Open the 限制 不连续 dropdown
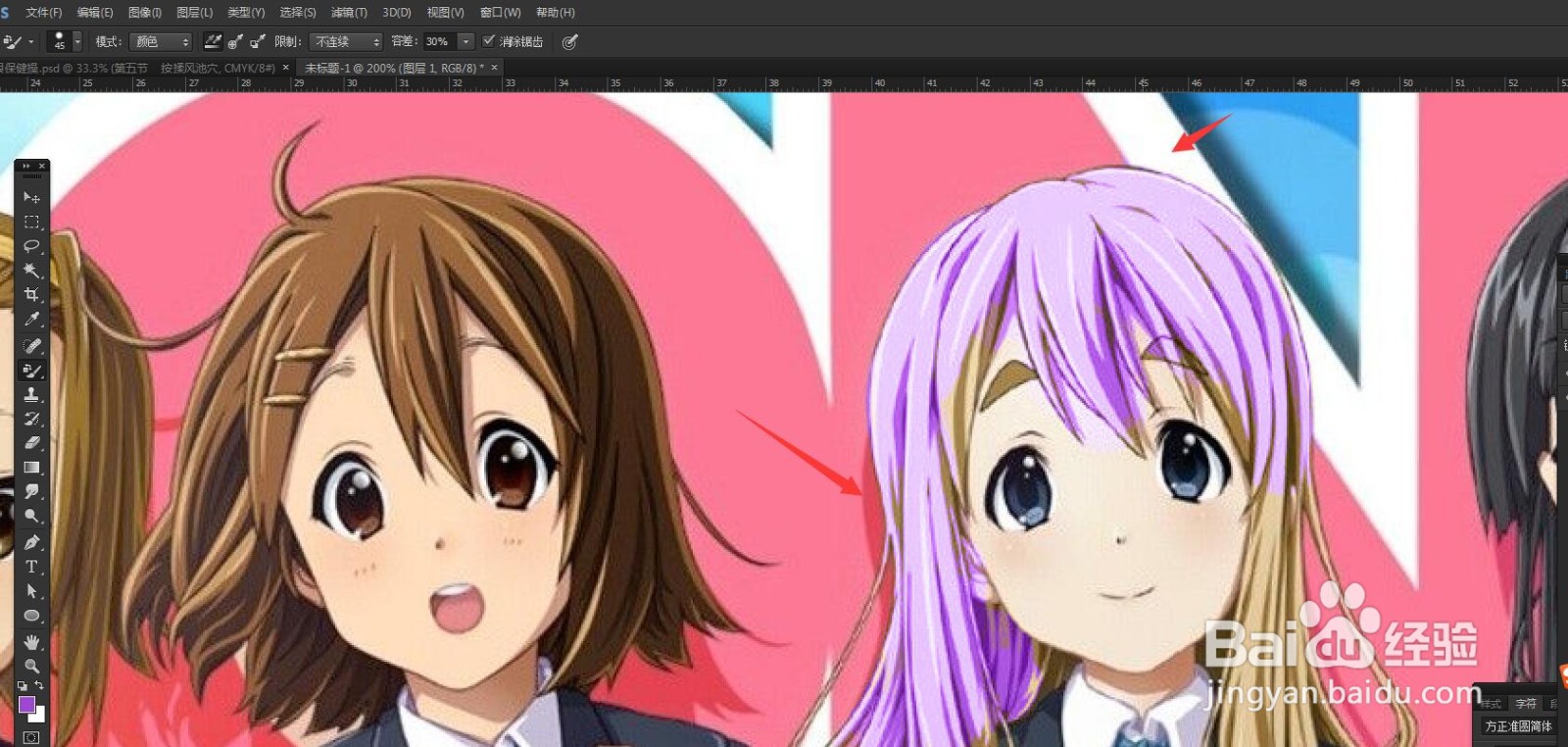Viewport: 1568px width, 747px height. point(346,41)
